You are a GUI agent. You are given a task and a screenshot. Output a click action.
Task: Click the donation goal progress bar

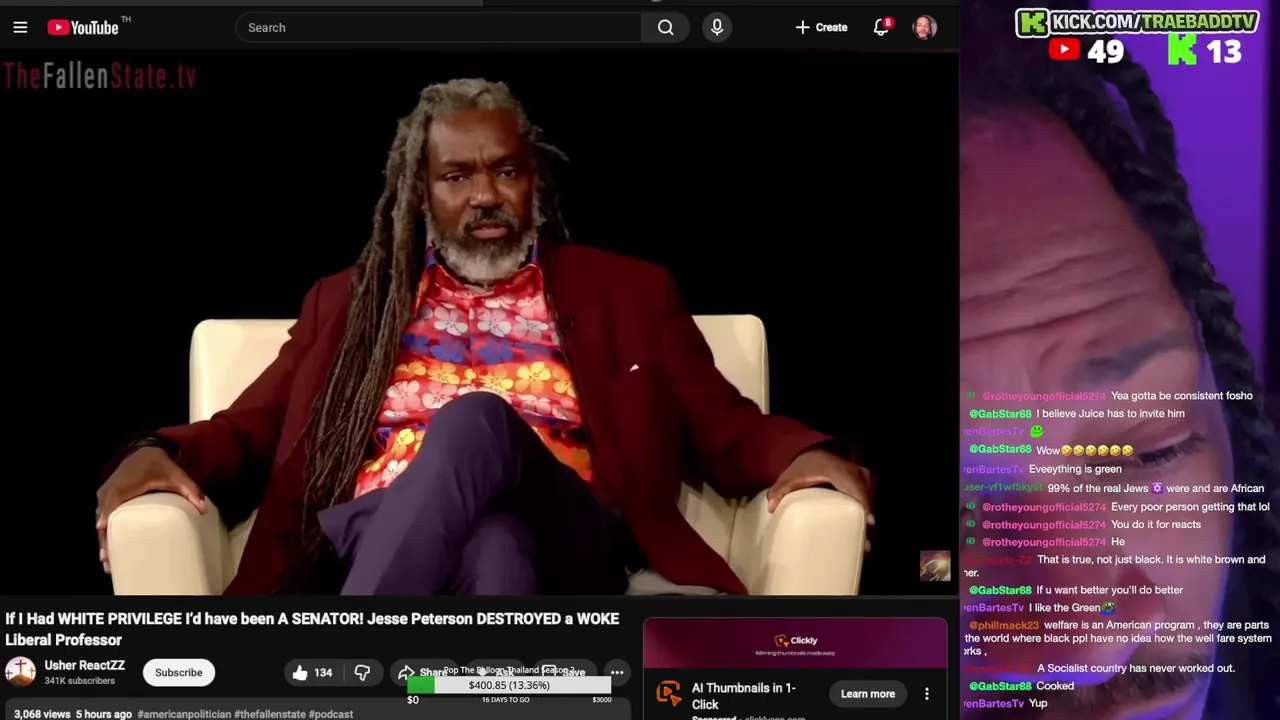509,686
